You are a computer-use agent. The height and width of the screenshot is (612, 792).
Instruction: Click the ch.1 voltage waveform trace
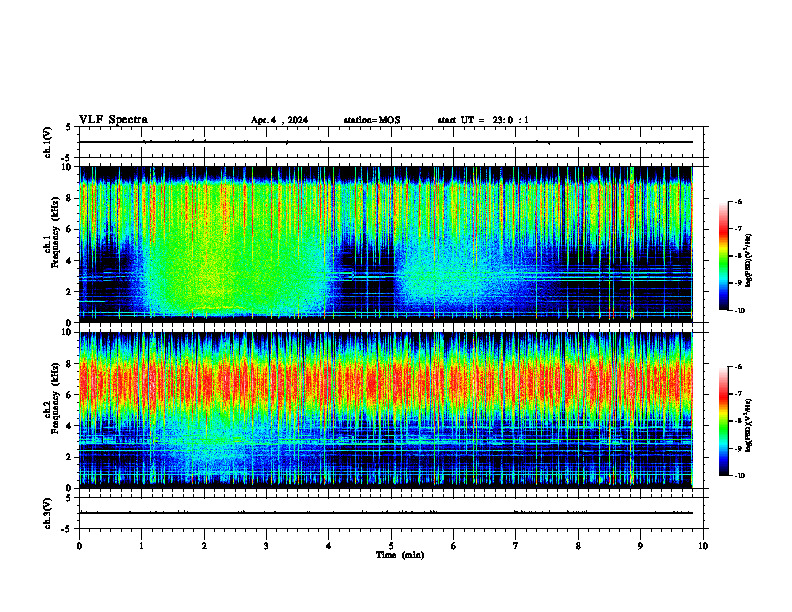click(385, 142)
